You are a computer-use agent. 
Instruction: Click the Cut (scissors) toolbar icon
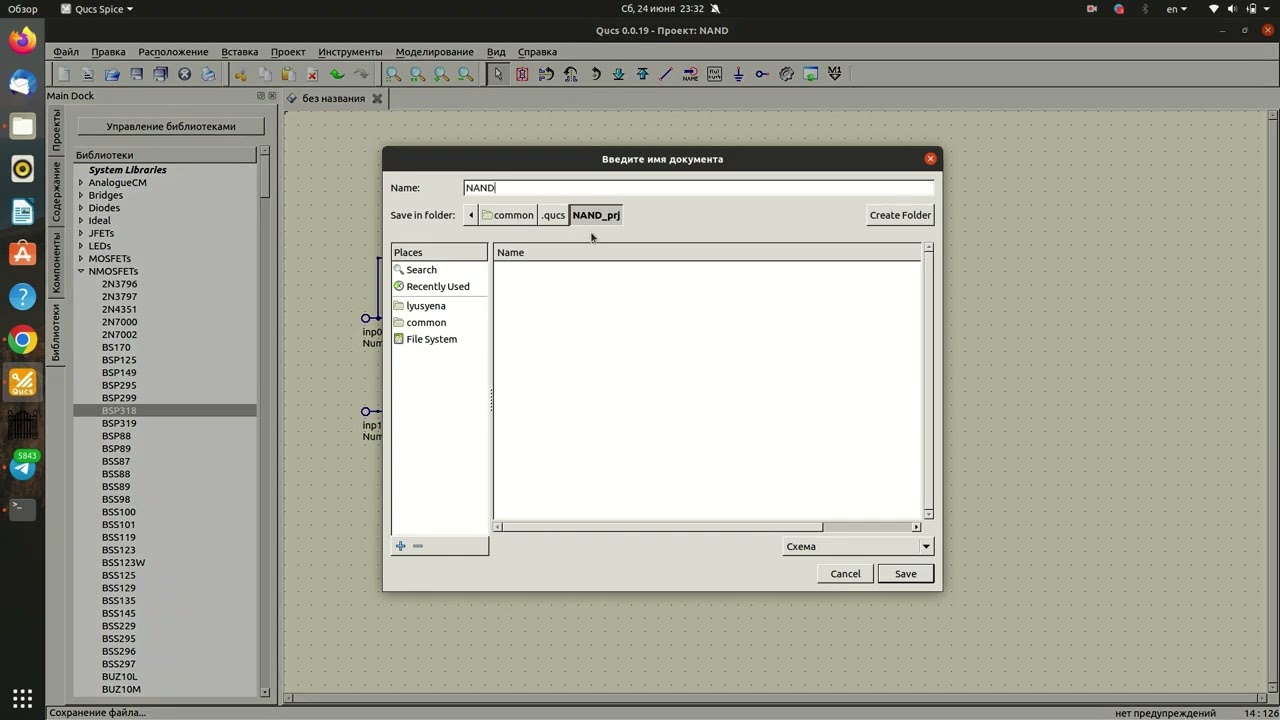click(241, 74)
